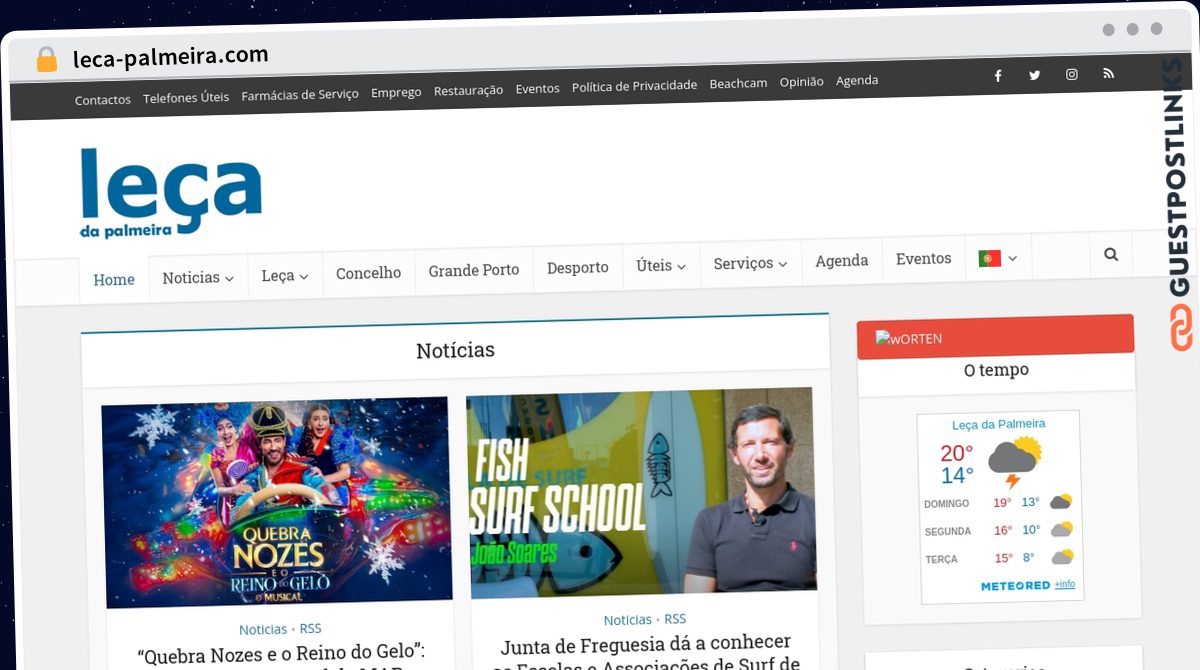Screen dimensions: 1200x670
Task: Open the Eventos item in main navigation
Action: [924, 259]
